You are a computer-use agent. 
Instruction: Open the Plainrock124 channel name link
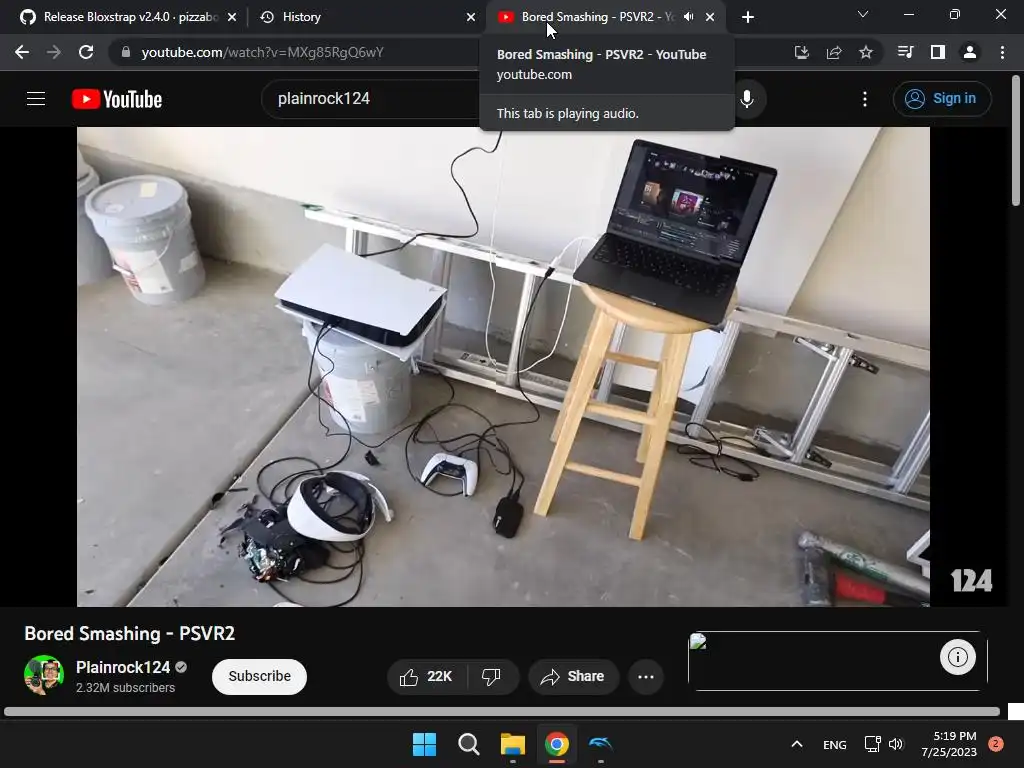(x=123, y=667)
